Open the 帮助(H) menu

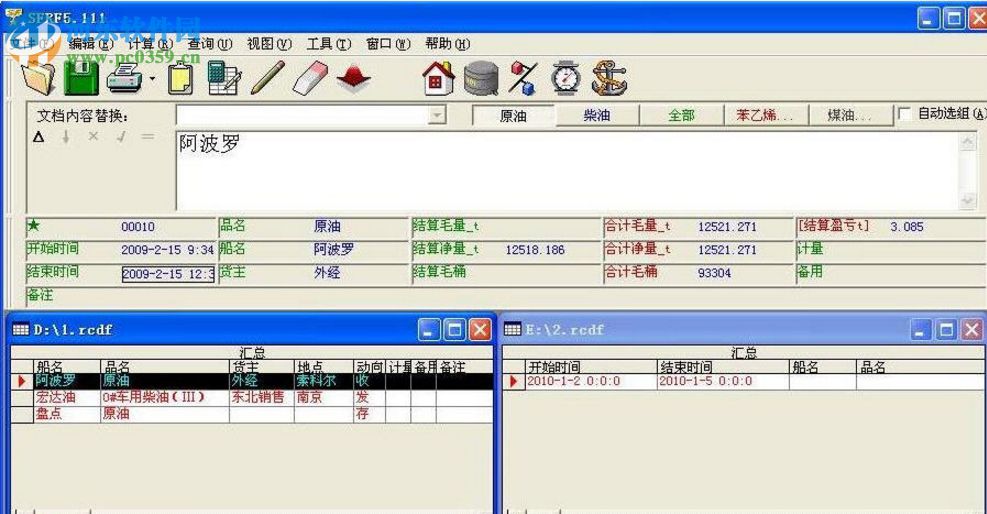pyautogui.click(x=448, y=44)
